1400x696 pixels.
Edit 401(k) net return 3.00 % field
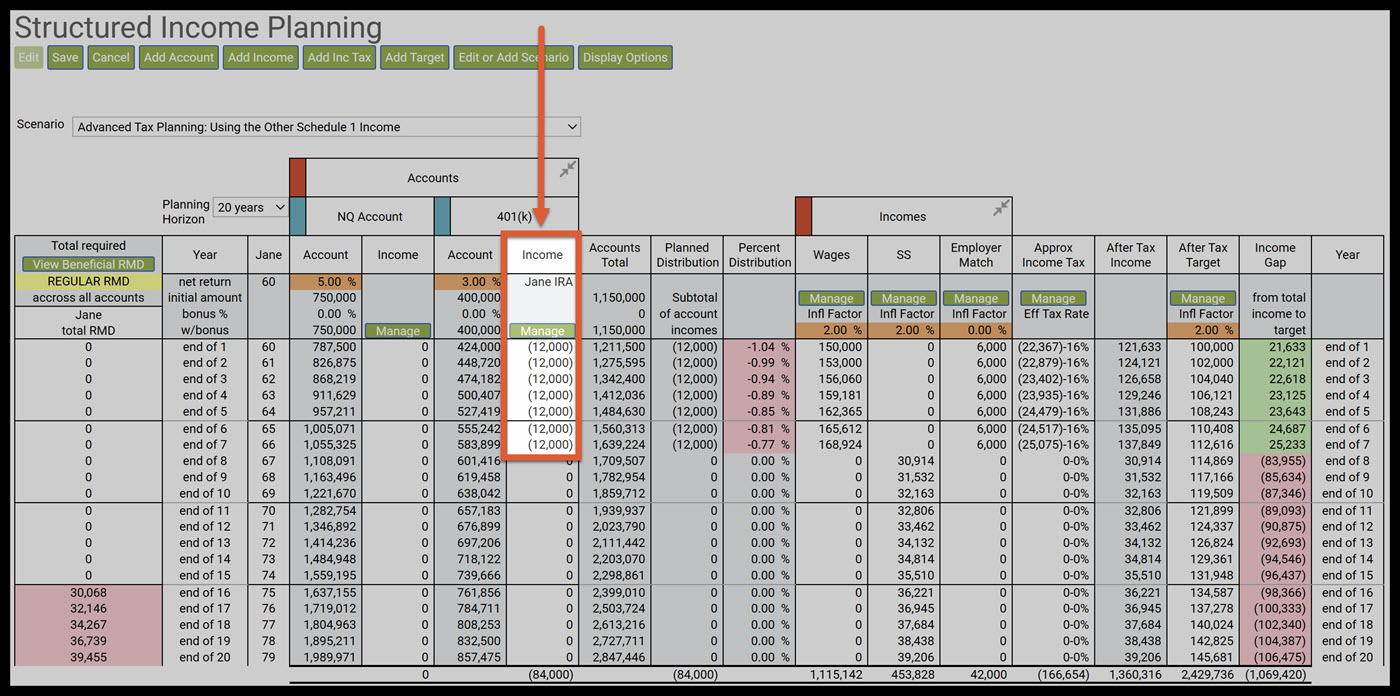(x=470, y=282)
